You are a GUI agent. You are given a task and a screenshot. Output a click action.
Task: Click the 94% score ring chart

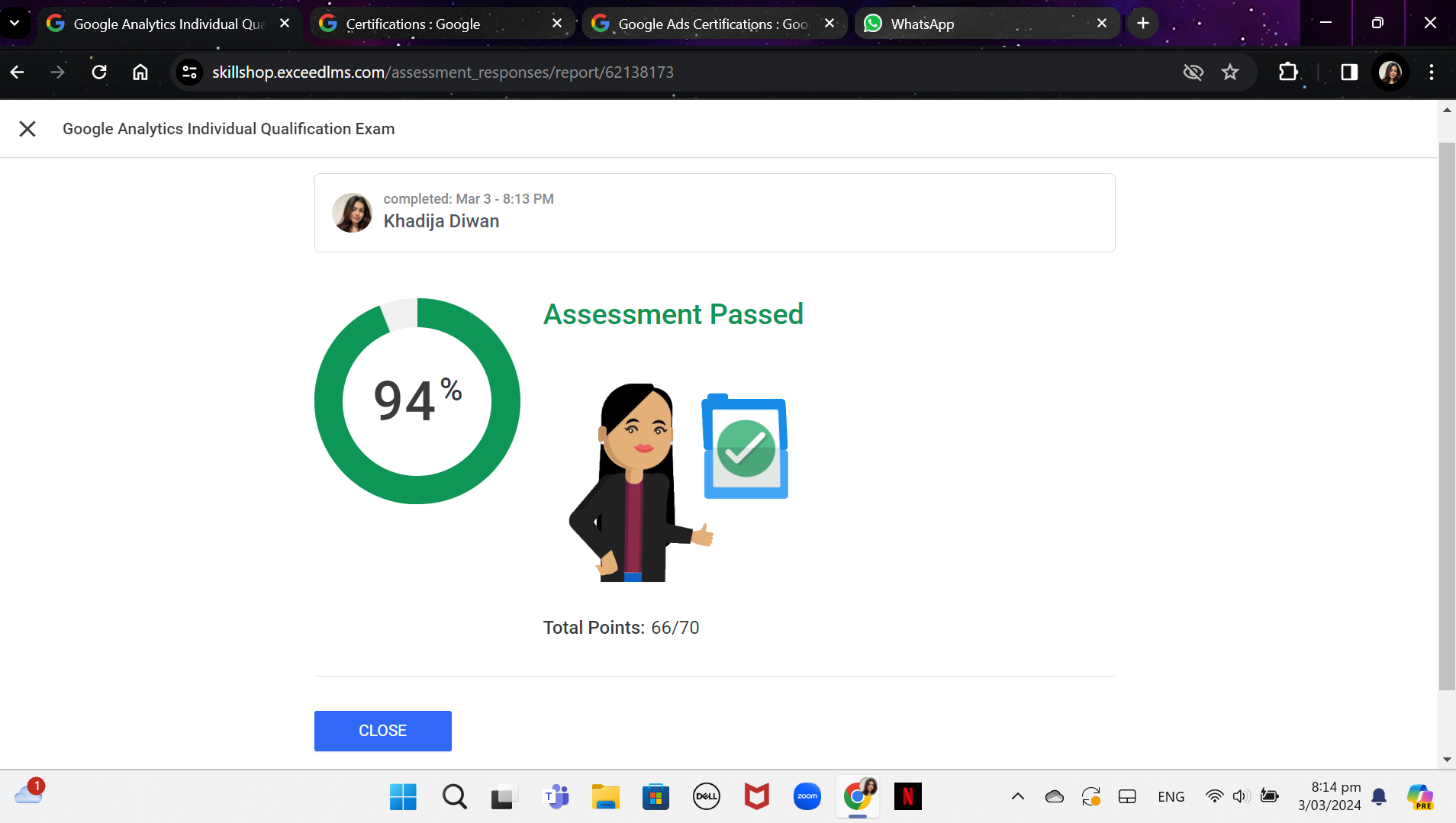click(x=417, y=401)
